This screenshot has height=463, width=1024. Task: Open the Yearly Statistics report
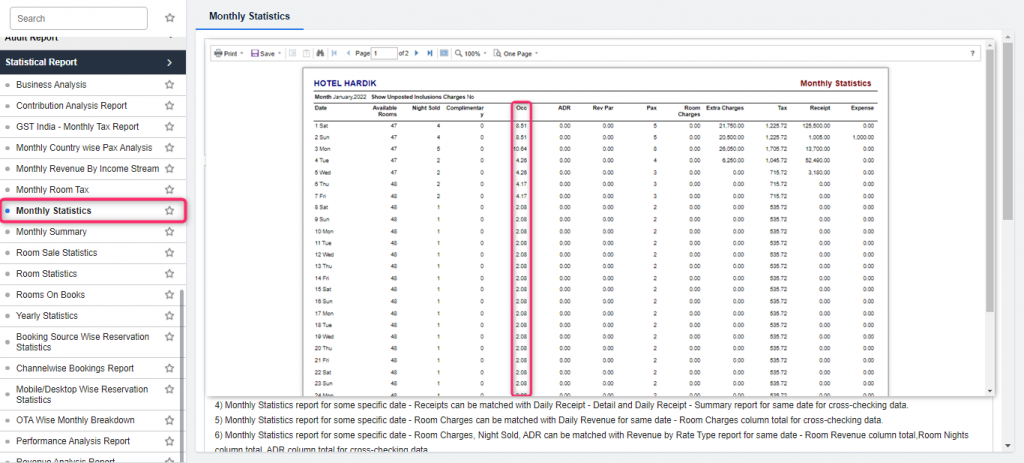click(46, 315)
